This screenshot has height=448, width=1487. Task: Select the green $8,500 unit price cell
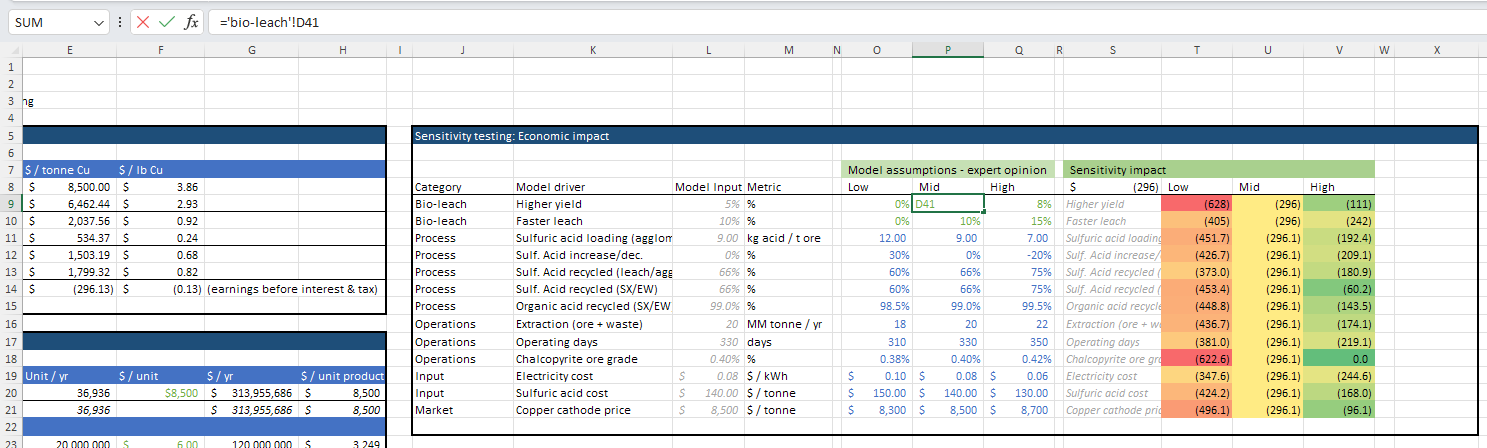coord(160,393)
